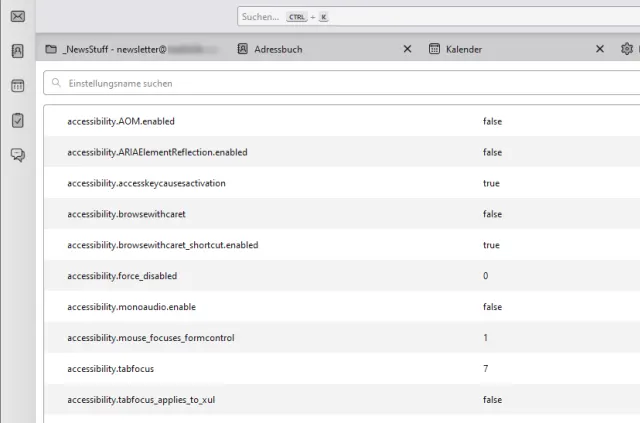The image size is (640, 423).
Task: Click the accessibility.tabfocus value 7
Action: pos(486,368)
